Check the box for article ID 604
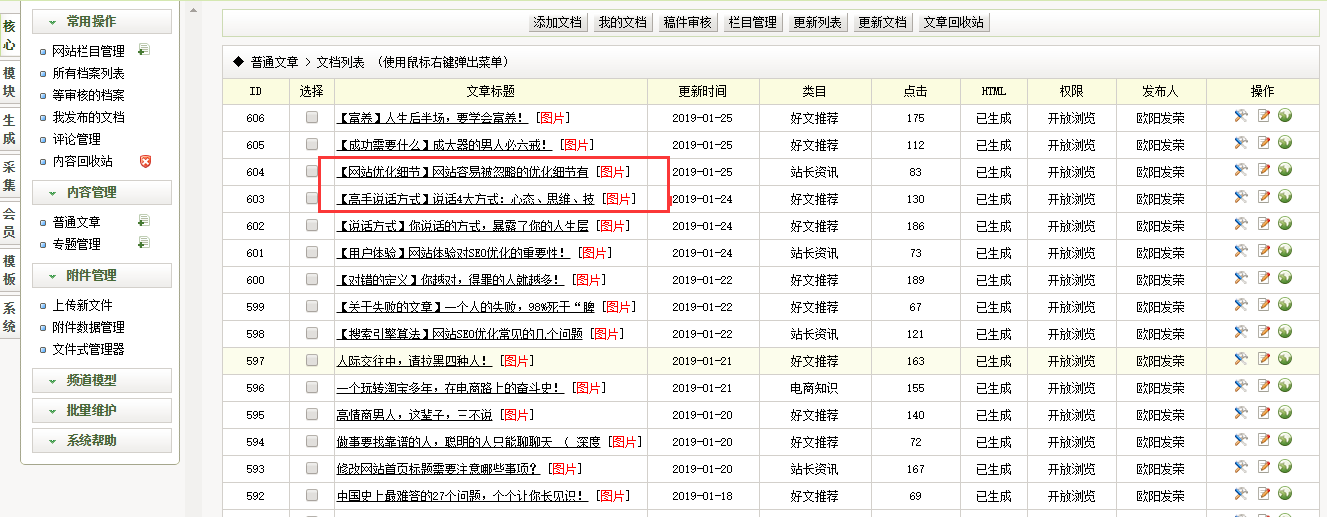The image size is (1327, 517). click(x=312, y=171)
